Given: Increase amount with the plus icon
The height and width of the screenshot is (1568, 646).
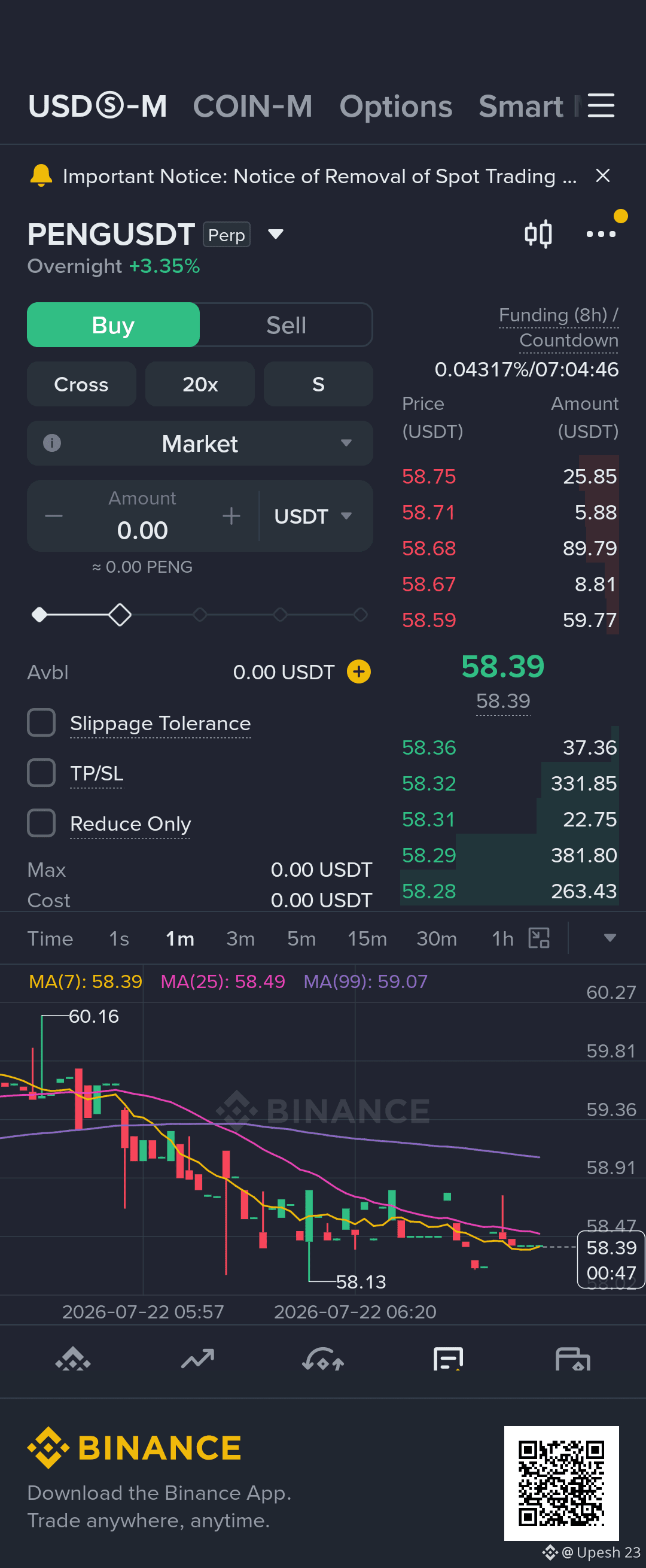Looking at the screenshot, I should click(x=231, y=516).
